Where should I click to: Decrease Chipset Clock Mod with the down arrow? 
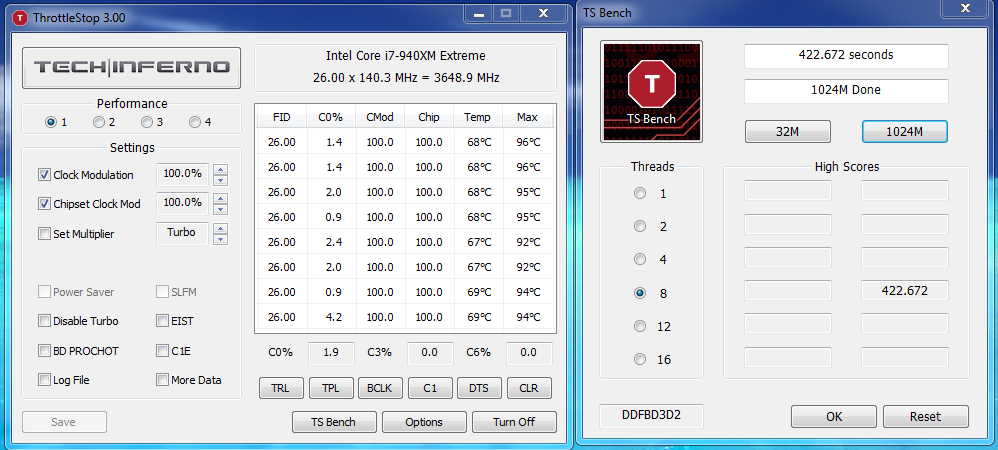click(x=220, y=209)
